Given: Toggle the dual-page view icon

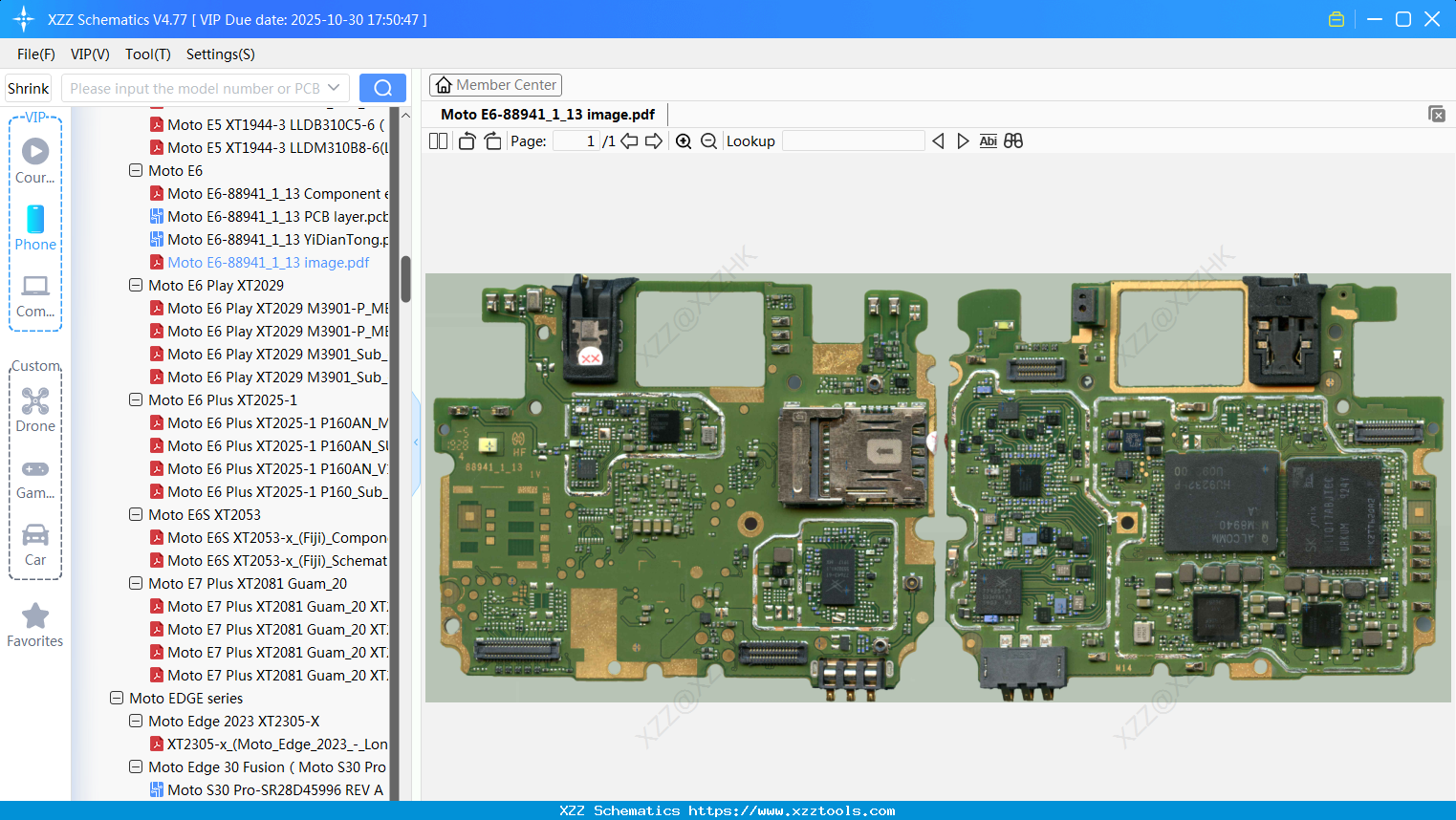Looking at the screenshot, I should tap(438, 141).
